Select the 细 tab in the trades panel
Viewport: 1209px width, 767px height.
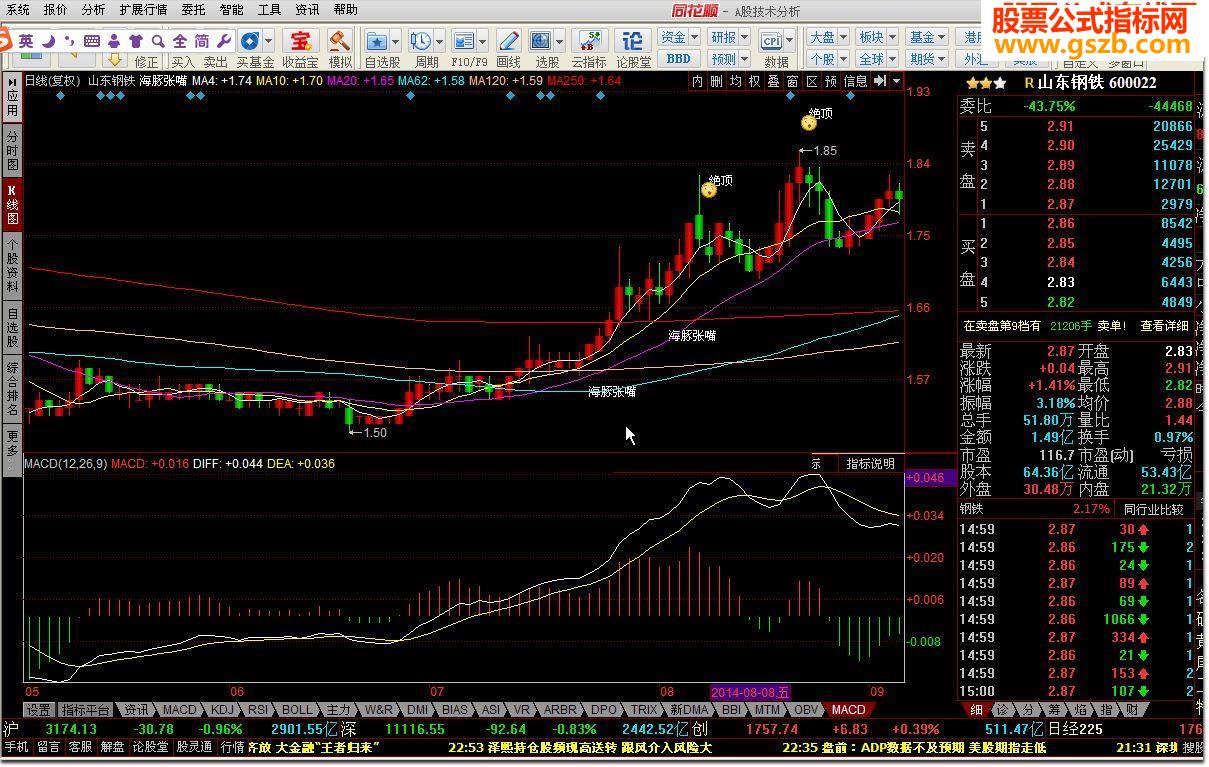pyautogui.click(x=976, y=710)
